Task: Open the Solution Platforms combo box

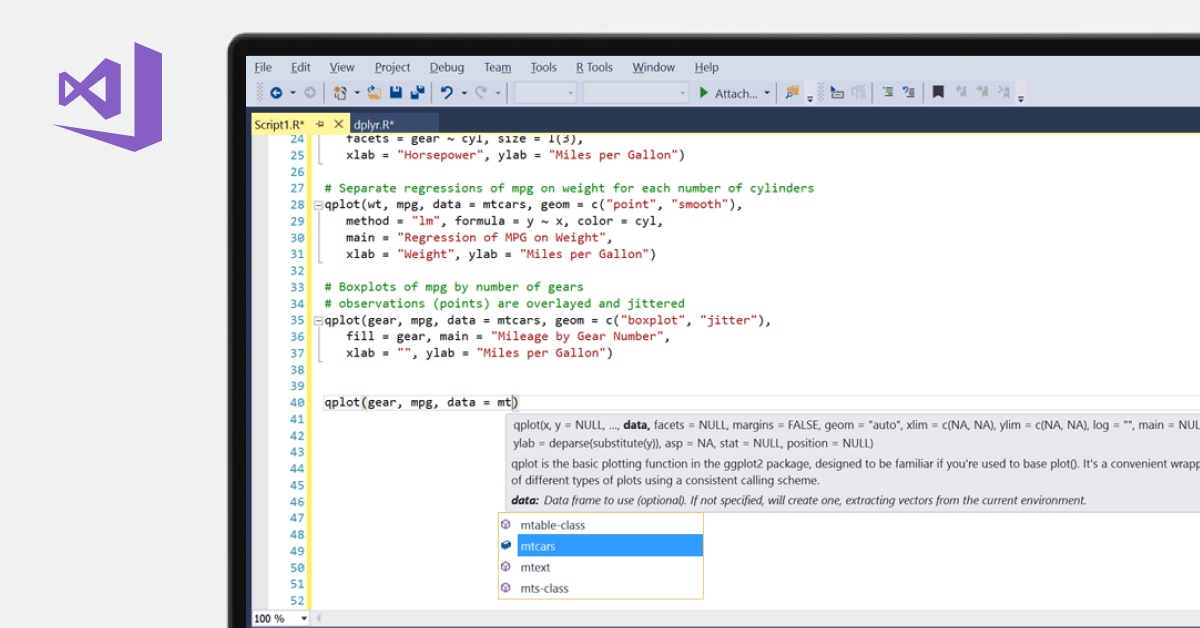Action: [x=636, y=93]
